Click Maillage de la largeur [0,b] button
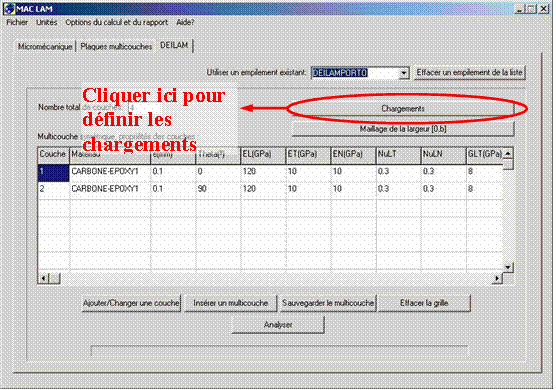The image size is (556, 390). 403,129
